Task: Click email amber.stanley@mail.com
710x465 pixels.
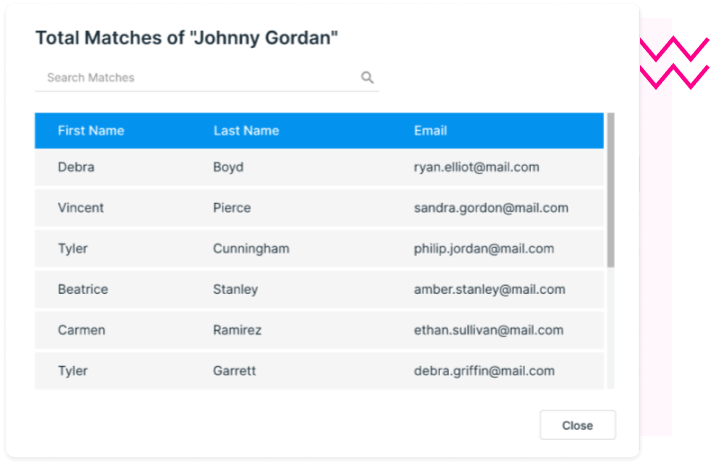Action: 489,290
